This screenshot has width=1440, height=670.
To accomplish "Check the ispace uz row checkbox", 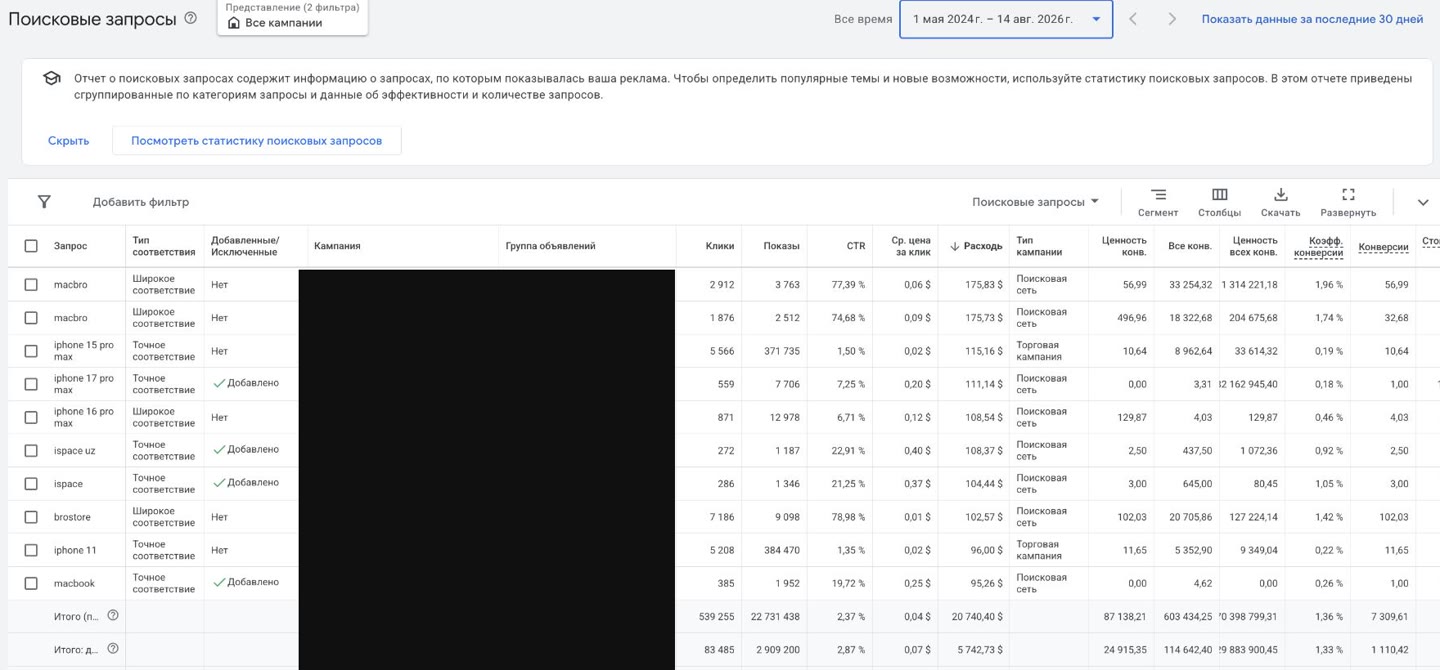I will pos(31,450).
